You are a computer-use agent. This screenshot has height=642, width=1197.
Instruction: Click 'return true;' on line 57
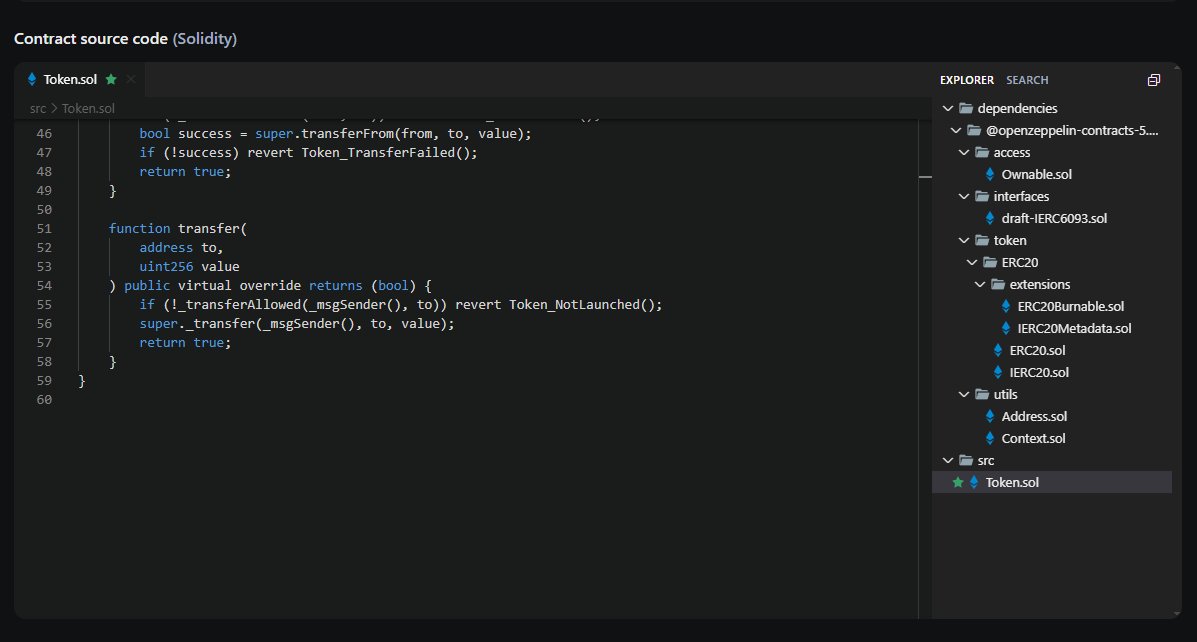pyautogui.click(x=185, y=343)
